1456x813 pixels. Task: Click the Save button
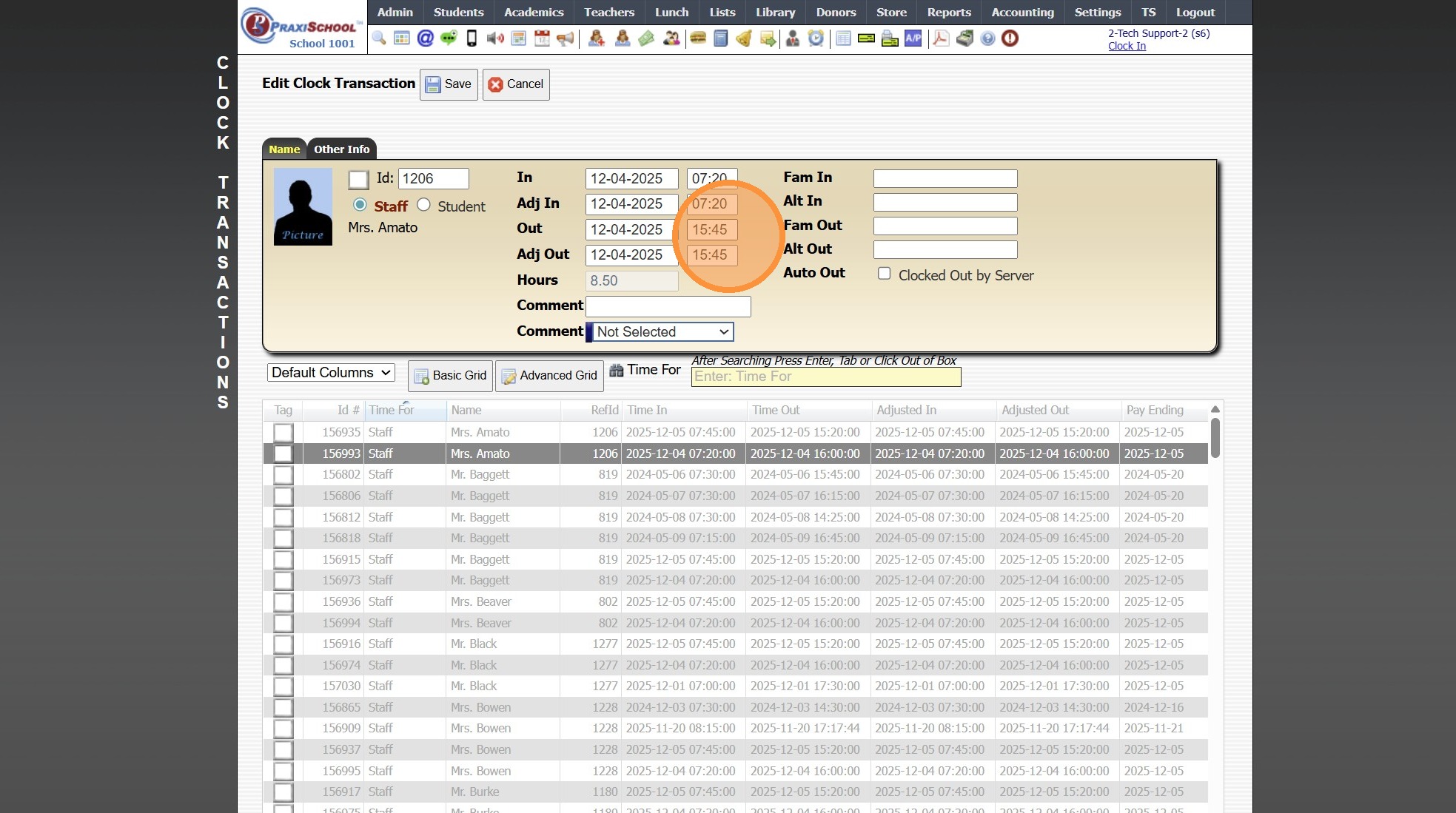pyautogui.click(x=449, y=84)
